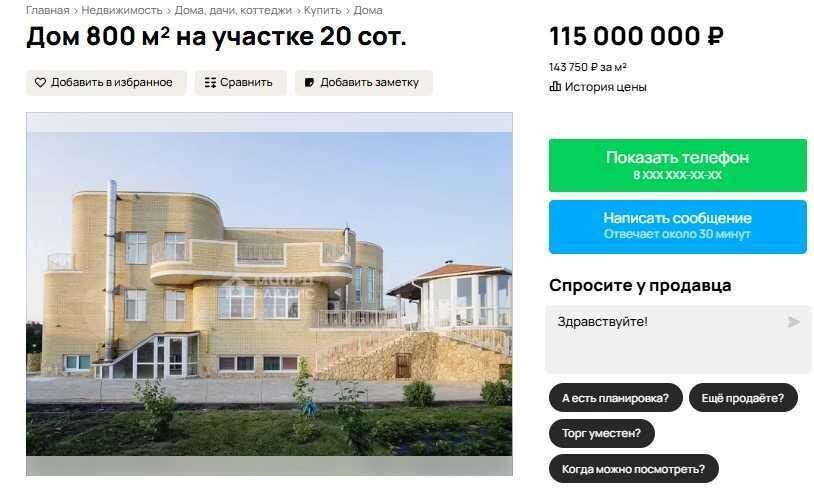Open the Дома, дачи, коттеджи breadcrumb
This screenshot has height=492, width=814.
pos(233,10)
